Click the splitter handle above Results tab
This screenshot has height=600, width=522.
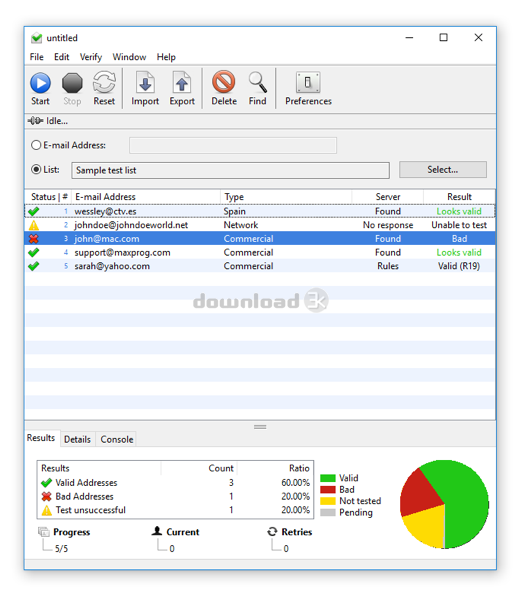[x=260, y=427]
